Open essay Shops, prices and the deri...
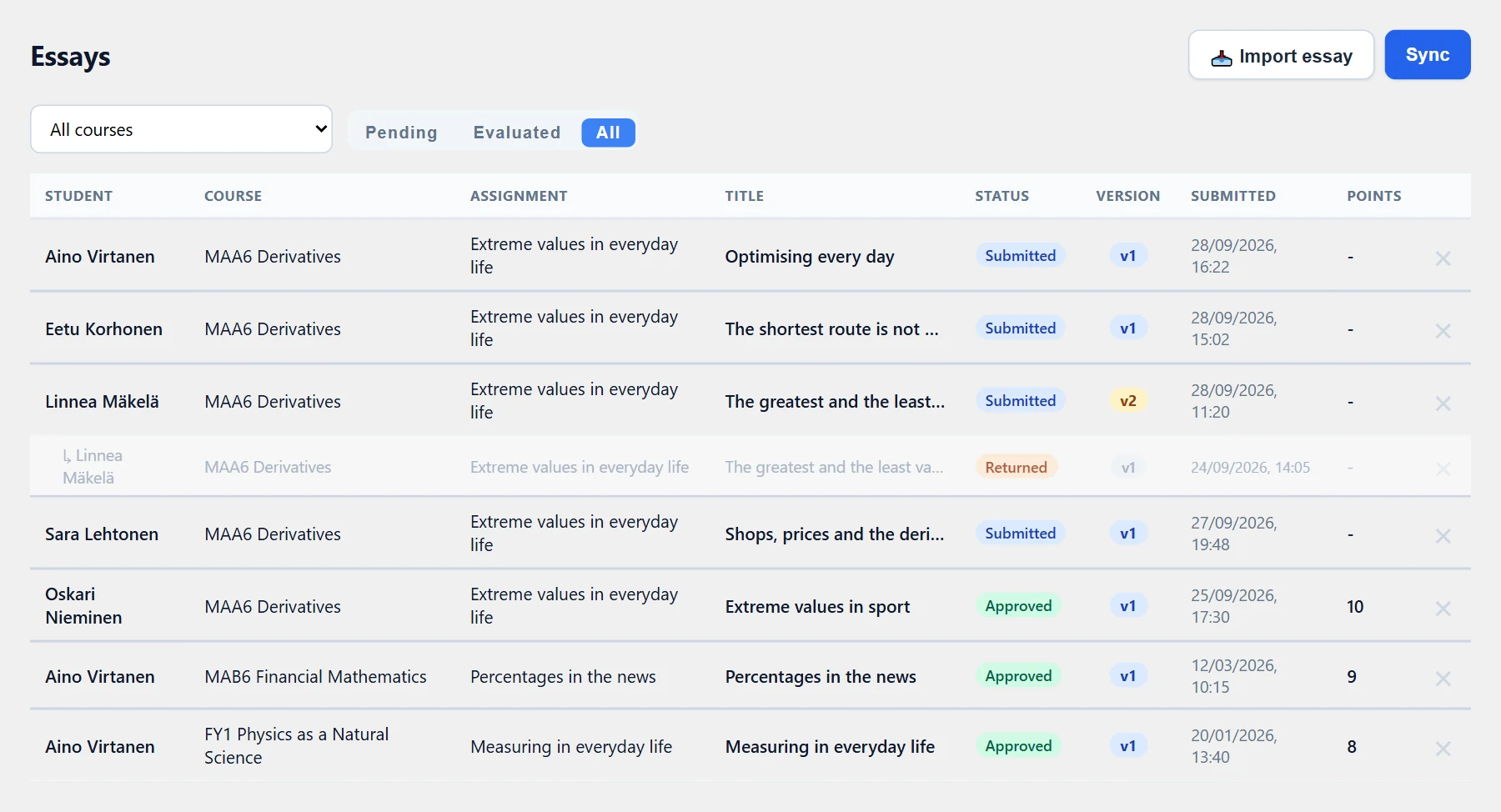The image size is (1501, 812). pyautogui.click(x=835, y=534)
